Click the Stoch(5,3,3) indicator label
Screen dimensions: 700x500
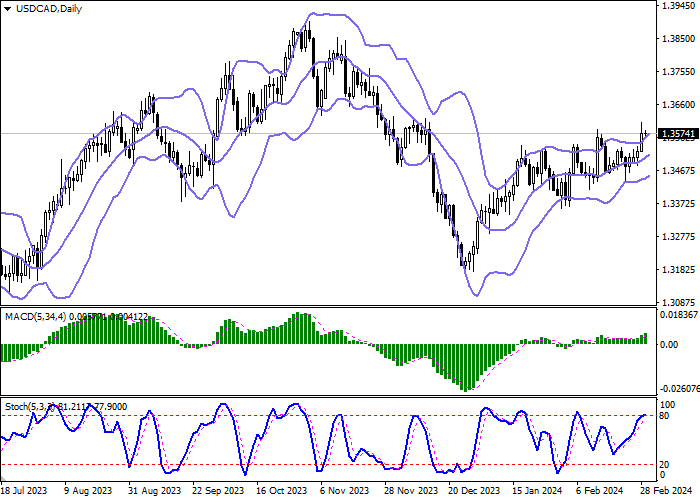point(30,407)
